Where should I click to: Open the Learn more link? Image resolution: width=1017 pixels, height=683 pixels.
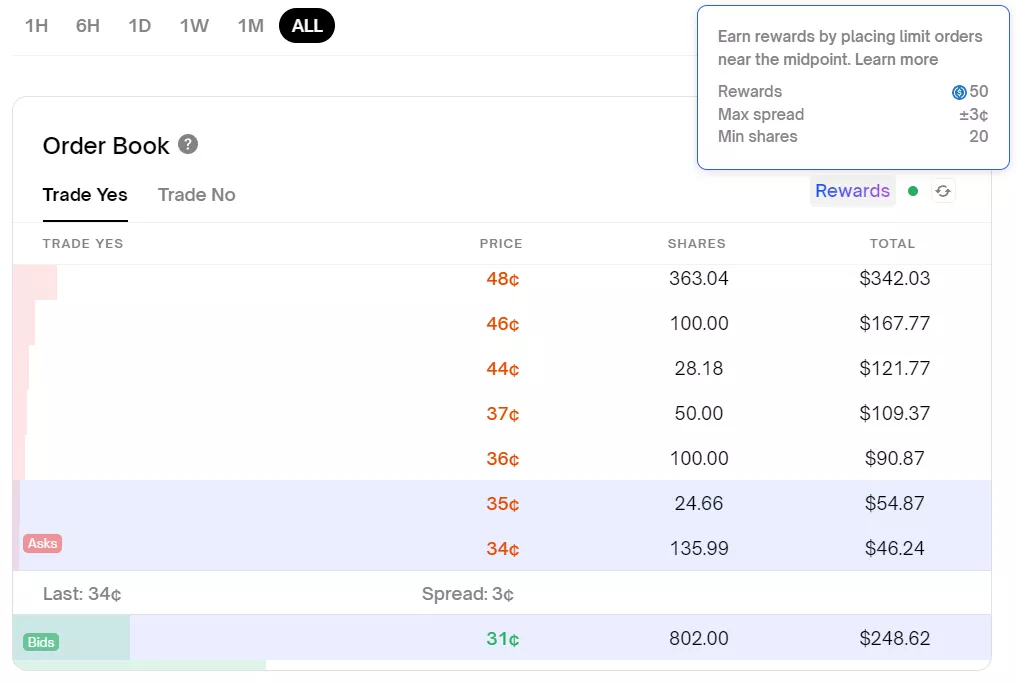pos(896,60)
